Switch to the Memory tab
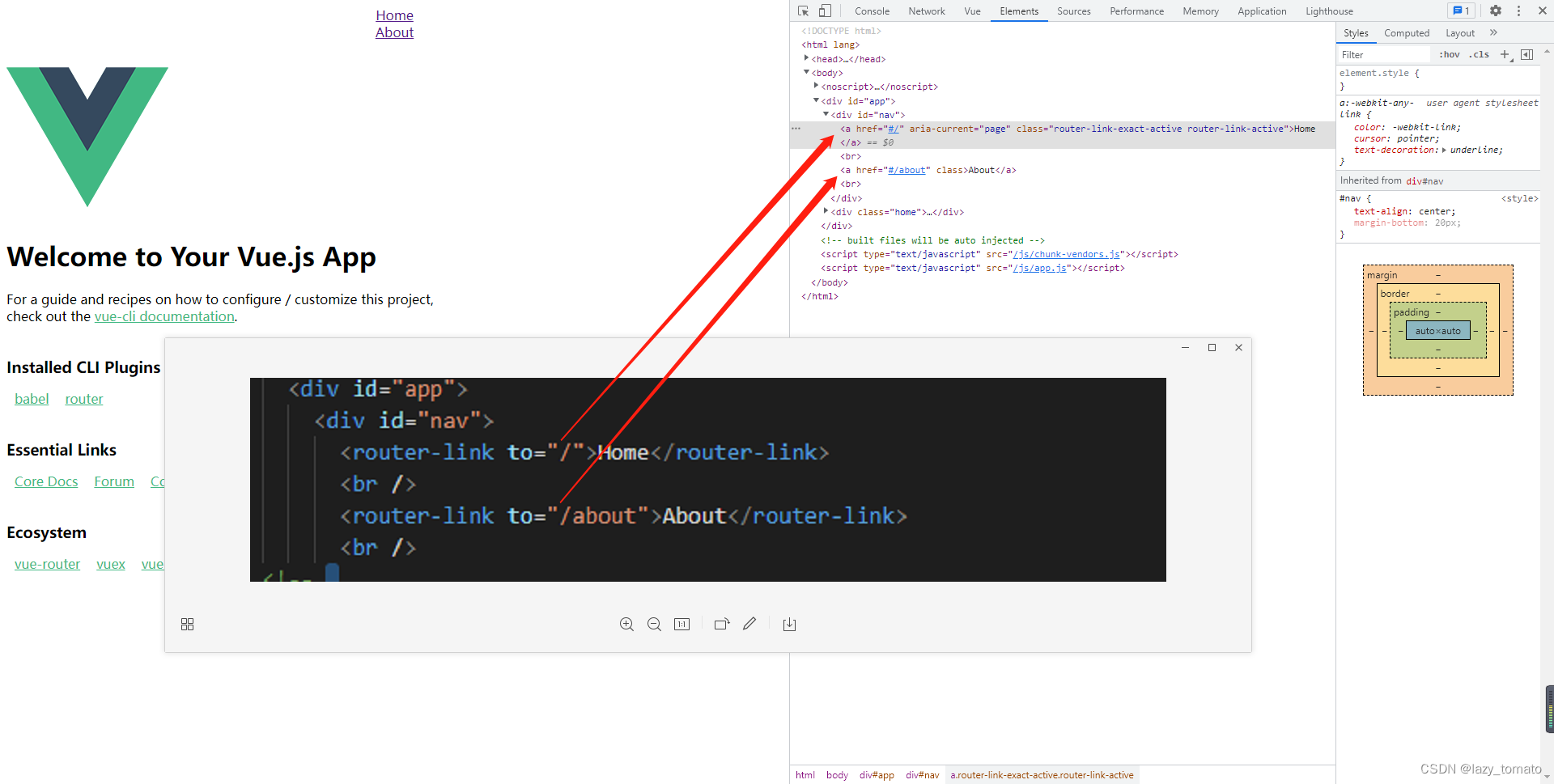This screenshot has width=1554, height=784. (x=1200, y=11)
